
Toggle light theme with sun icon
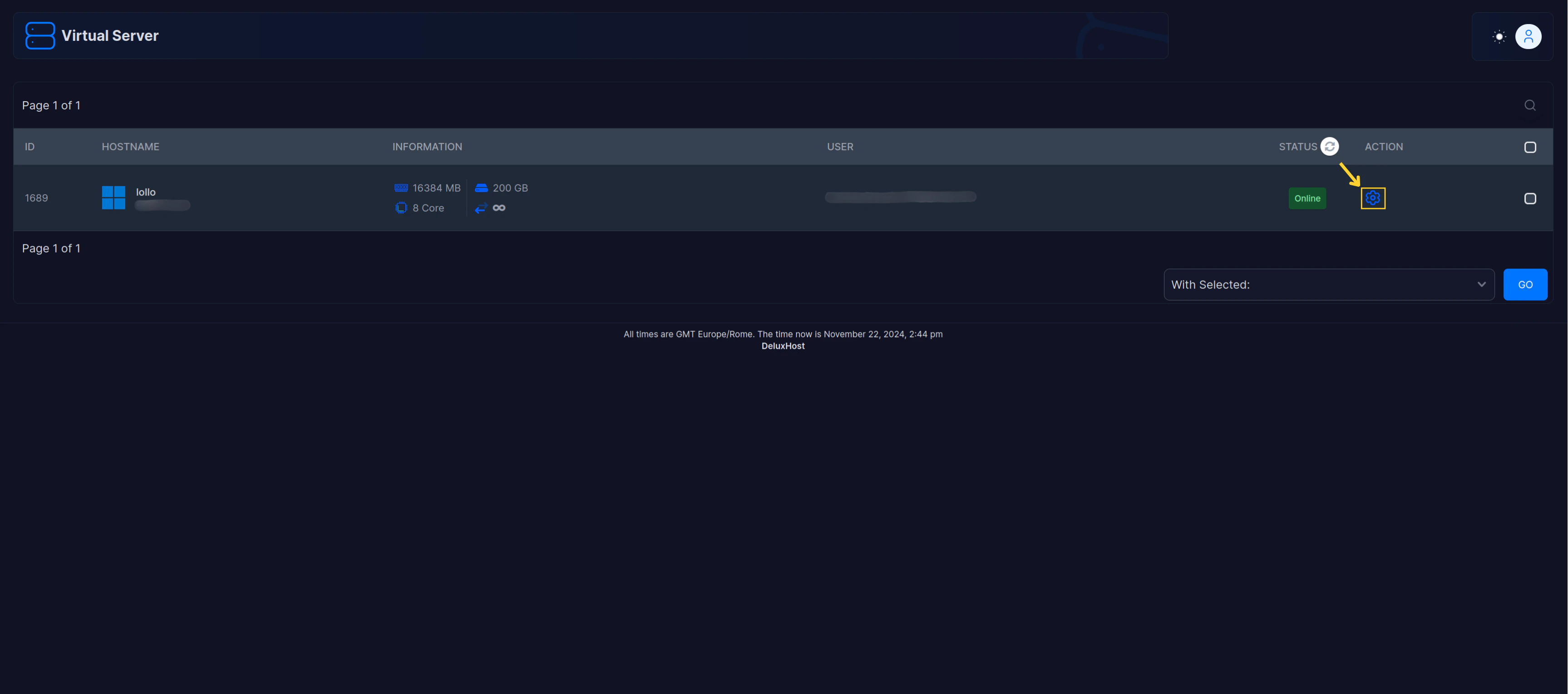[x=1499, y=36]
